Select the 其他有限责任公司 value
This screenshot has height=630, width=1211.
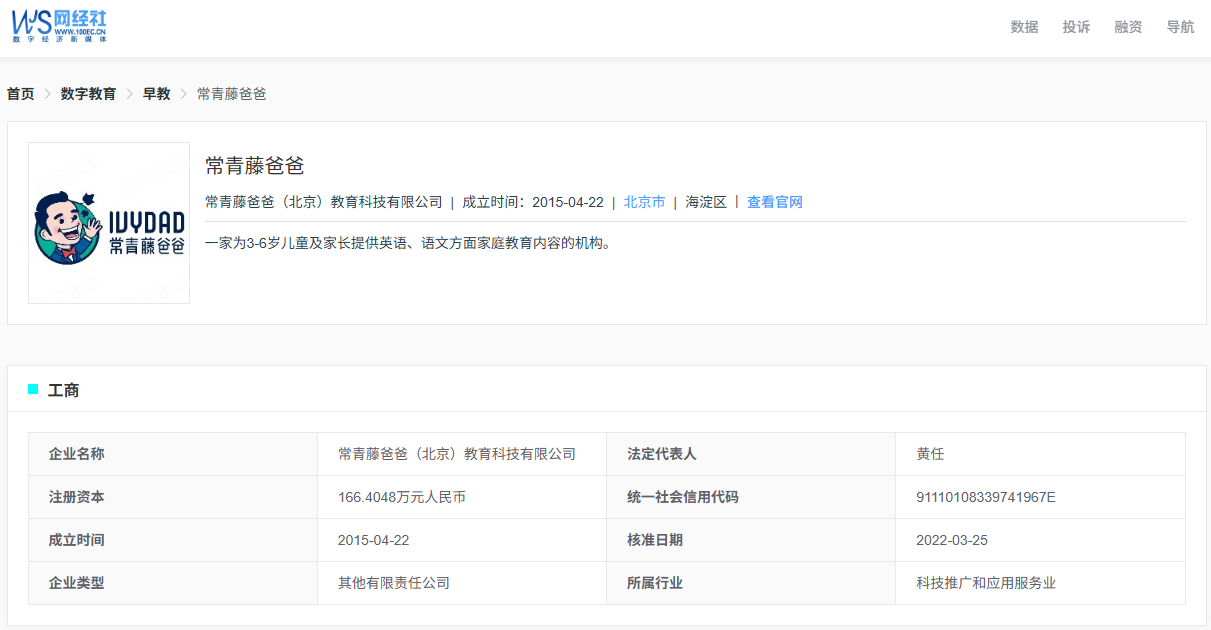pos(394,583)
